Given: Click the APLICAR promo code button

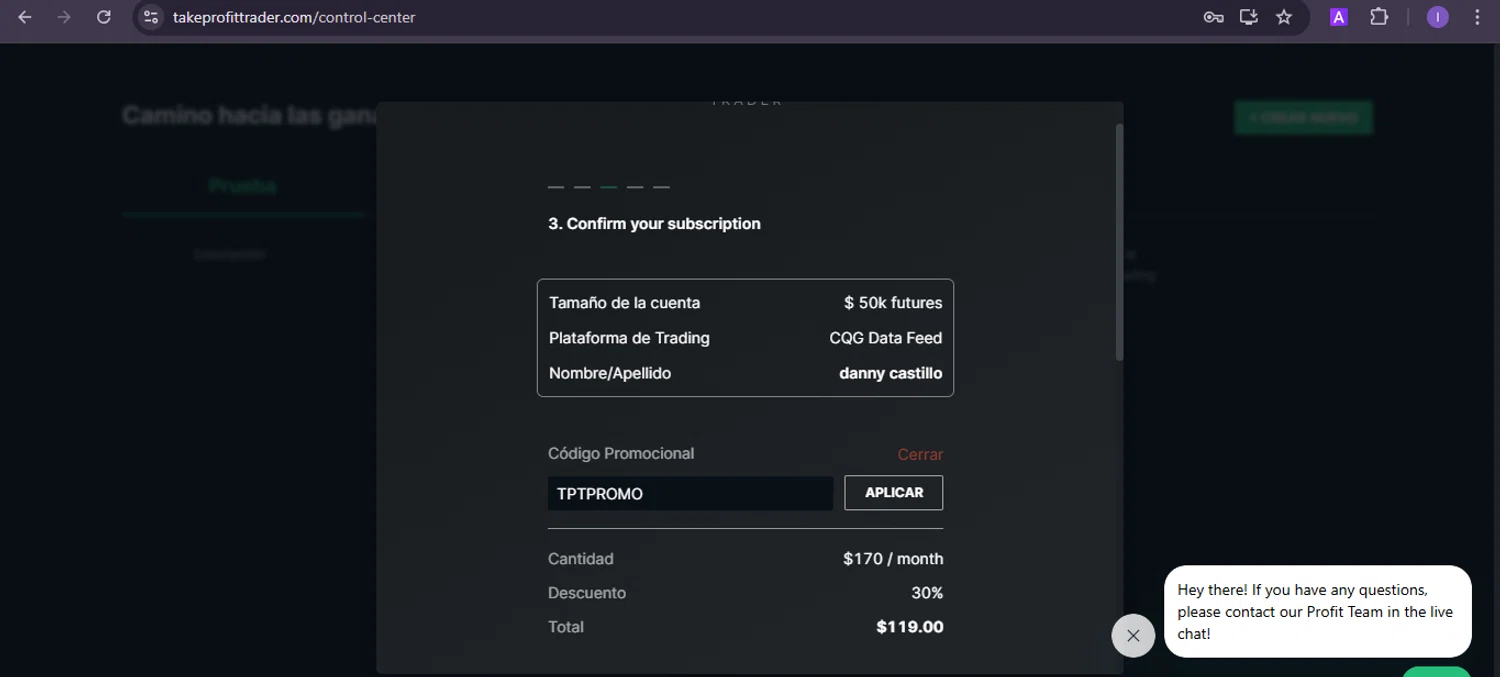Looking at the screenshot, I should (x=893, y=493).
